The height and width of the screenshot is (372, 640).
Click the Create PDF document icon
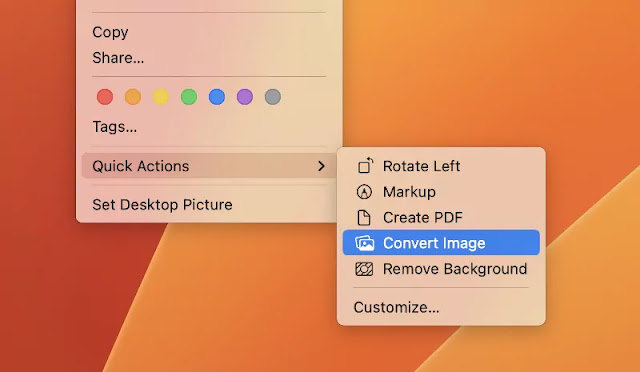(x=364, y=217)
